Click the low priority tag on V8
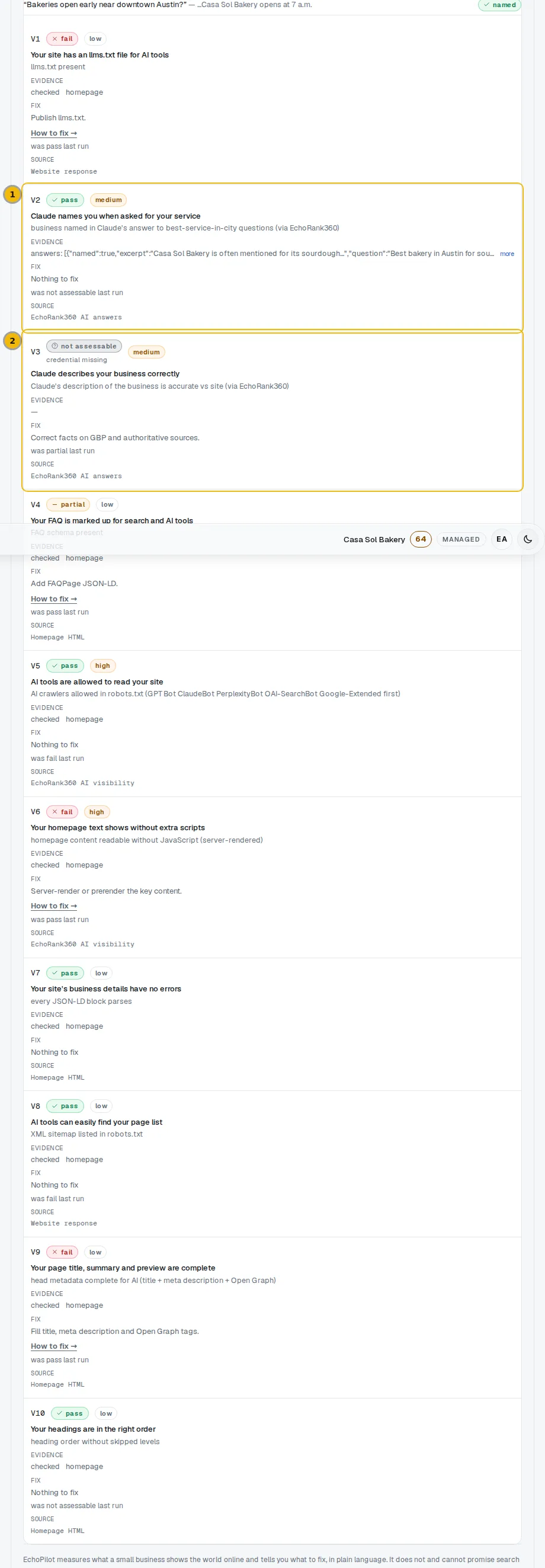The image size is (545, 1568). click(x=101, y=1105)
